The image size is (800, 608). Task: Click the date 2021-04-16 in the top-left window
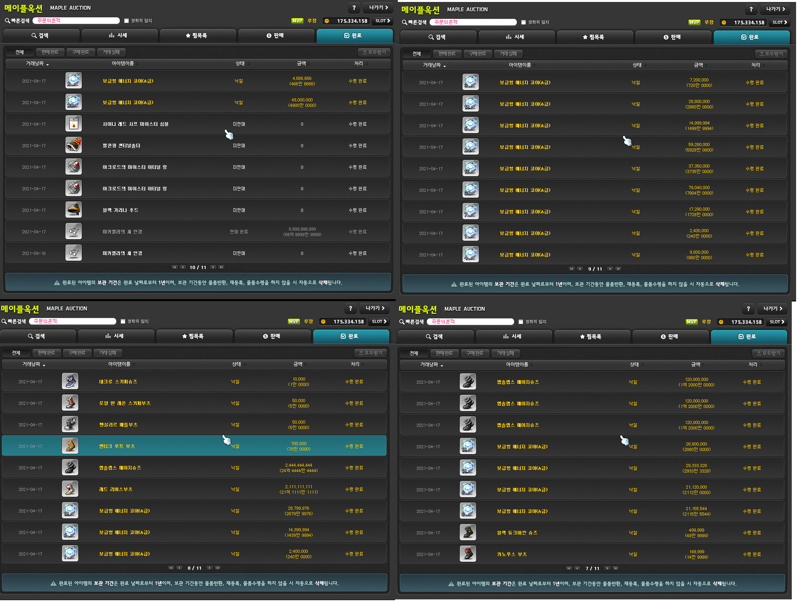click(34, 254)
